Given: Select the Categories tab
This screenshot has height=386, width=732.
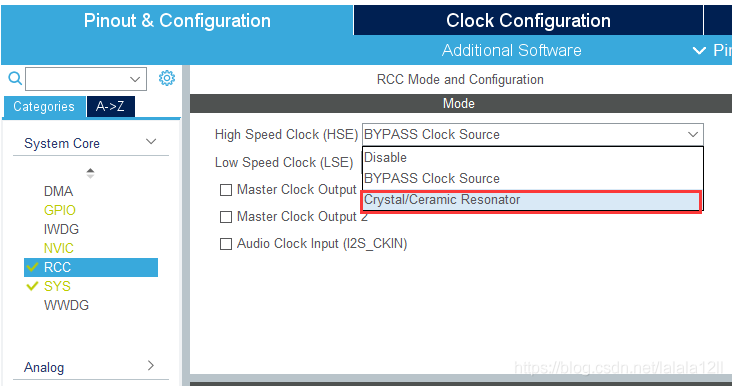Looking at the screenshot, I should click(x=44, y=106).
